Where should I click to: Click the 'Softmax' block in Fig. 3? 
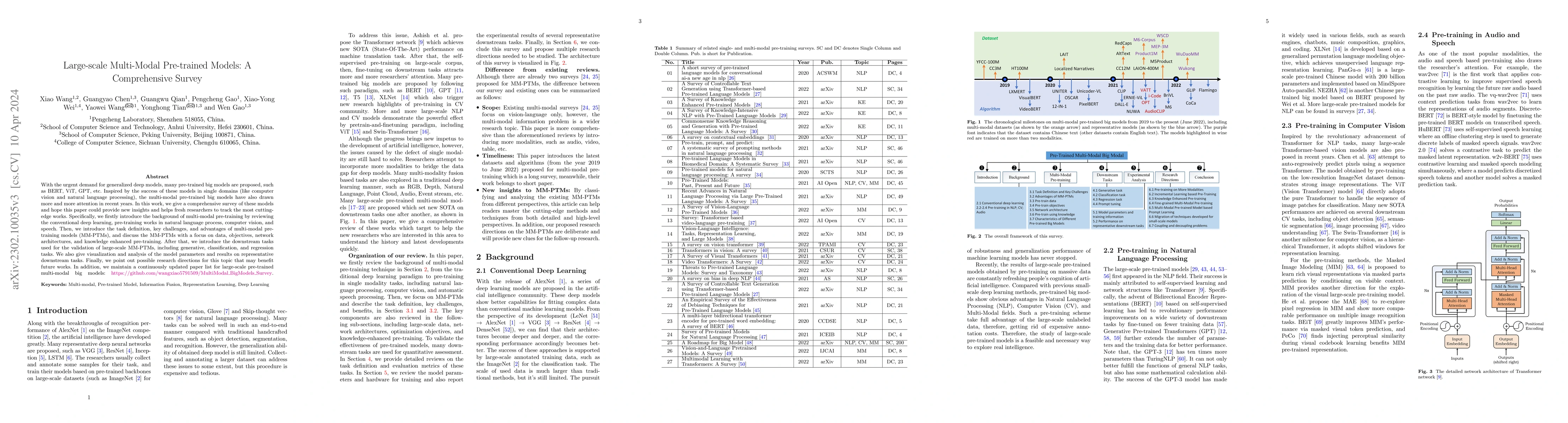pyautogui.click(x=1506, y=215)
